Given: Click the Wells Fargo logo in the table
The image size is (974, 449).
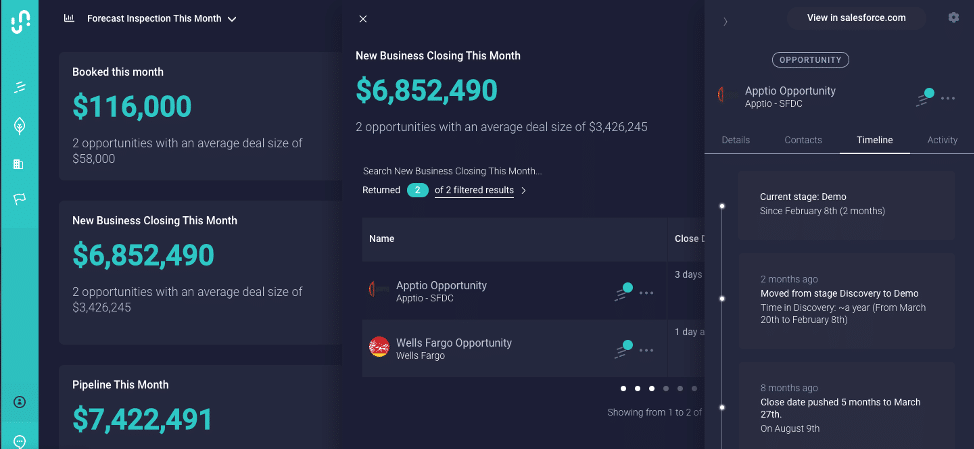Looking at the screenshot, I should pyautogui.click(x=379, y=347).
